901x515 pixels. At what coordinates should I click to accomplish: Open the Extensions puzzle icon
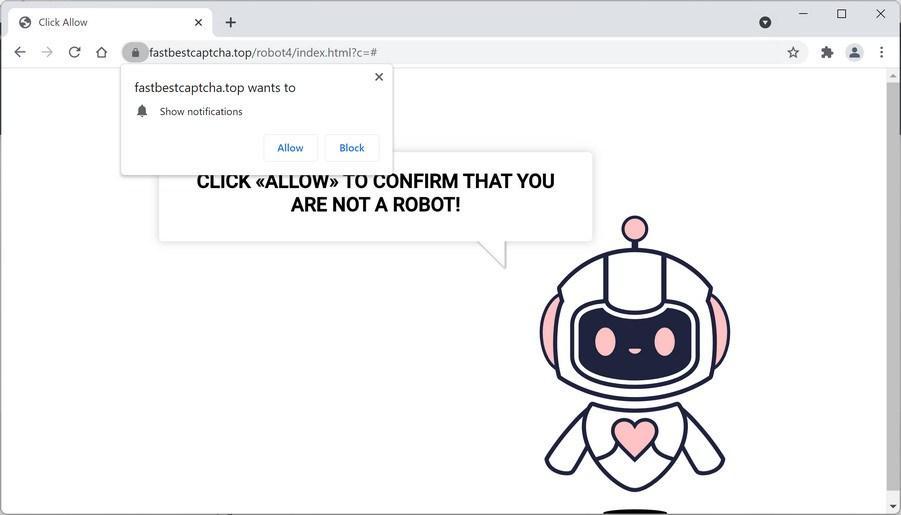827,52
